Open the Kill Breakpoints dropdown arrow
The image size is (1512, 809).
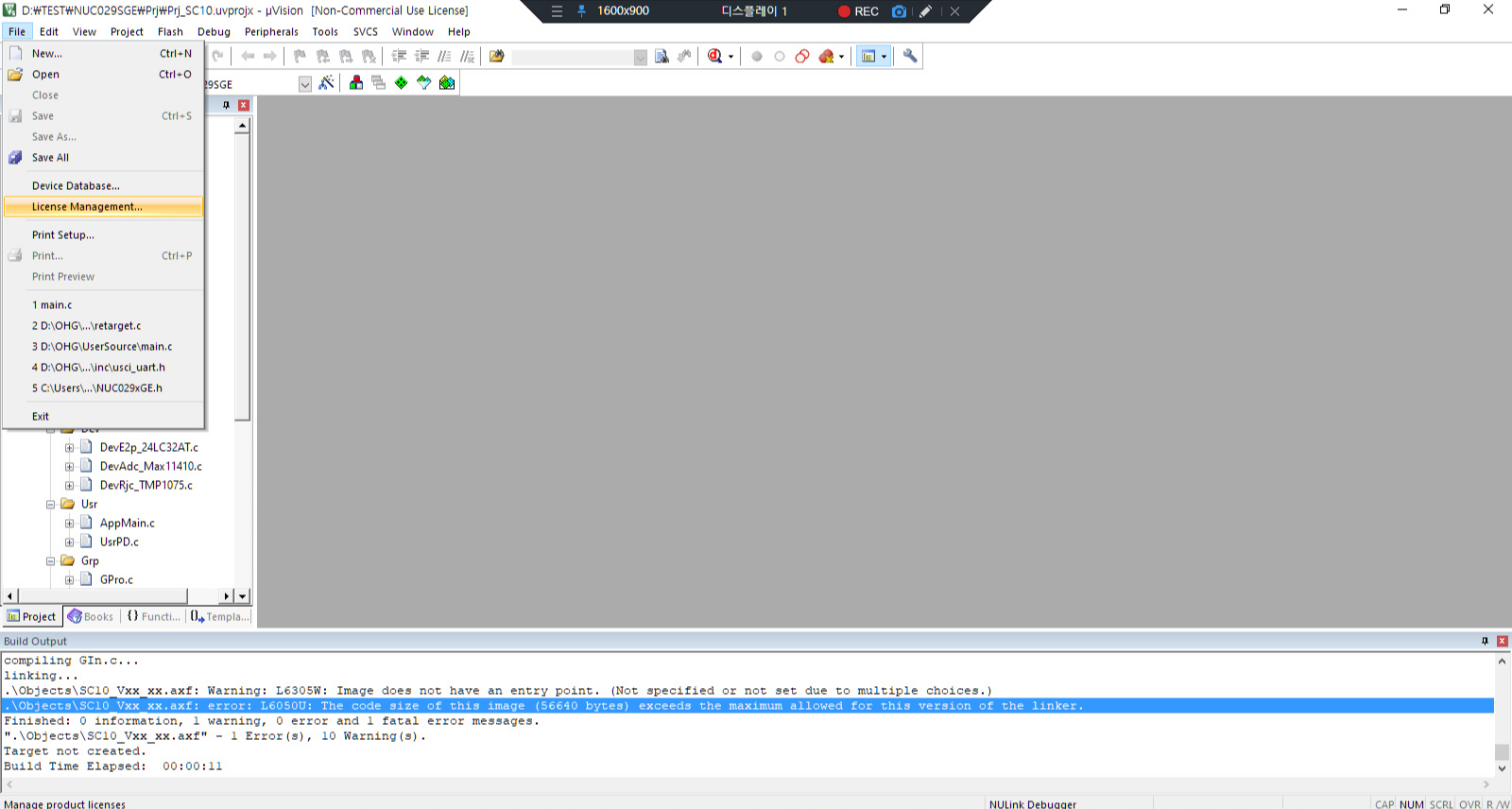[841, 57]
